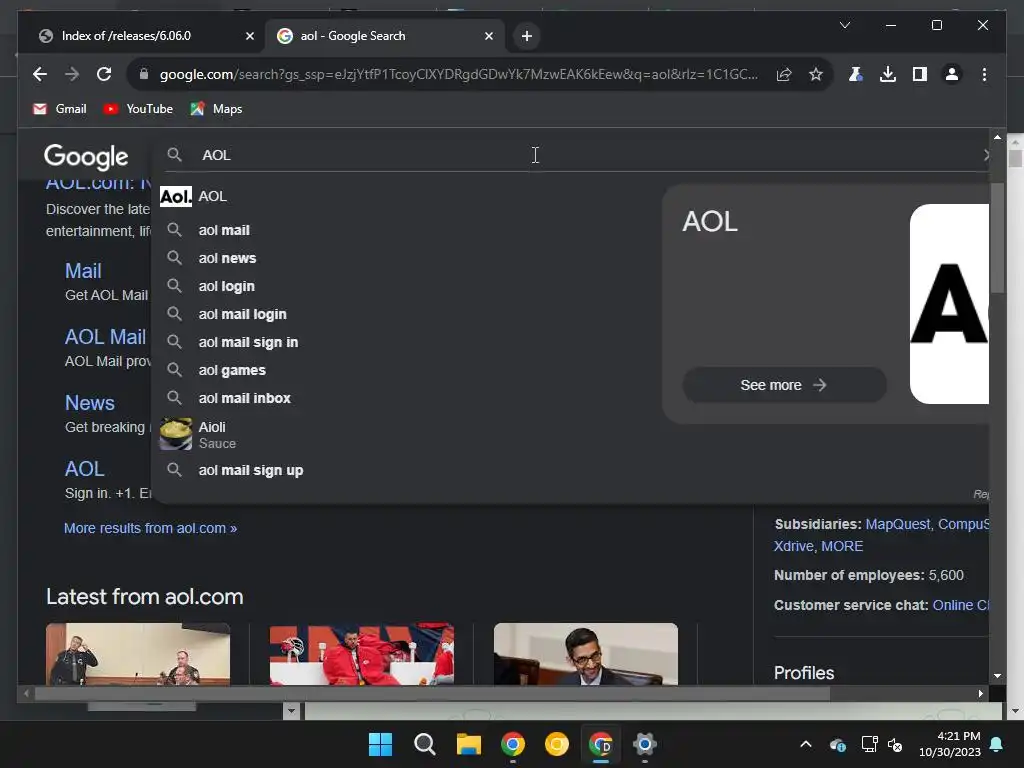
Task: Open 'More results from aol.com' link
Action: [150, 528]
